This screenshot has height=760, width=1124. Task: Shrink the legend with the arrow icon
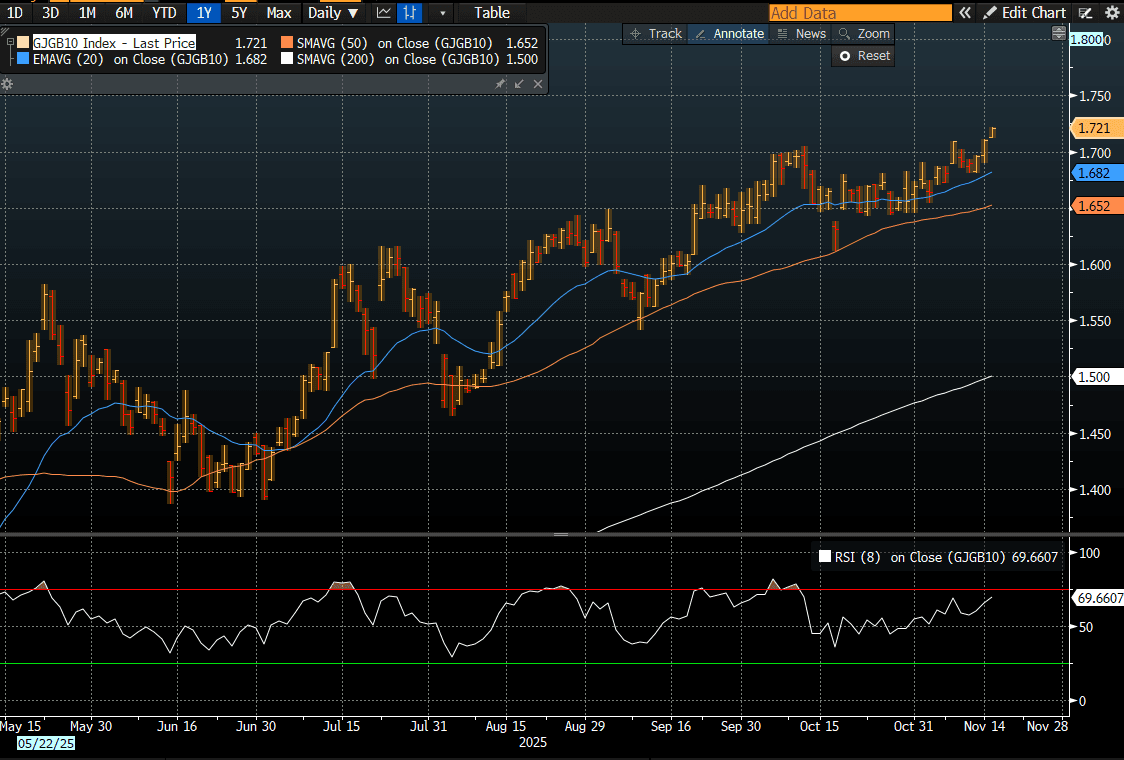[x=519, y=84]
